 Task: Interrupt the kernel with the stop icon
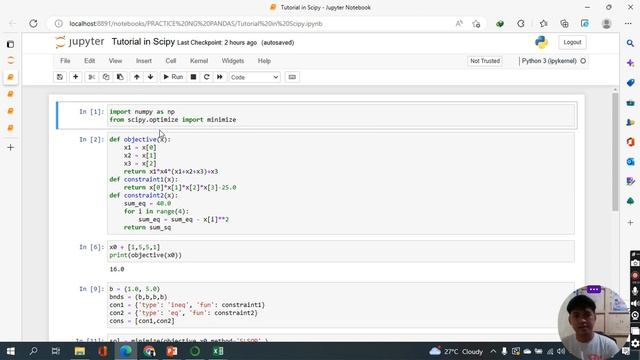pyautogui.click(x=193, y=77)
